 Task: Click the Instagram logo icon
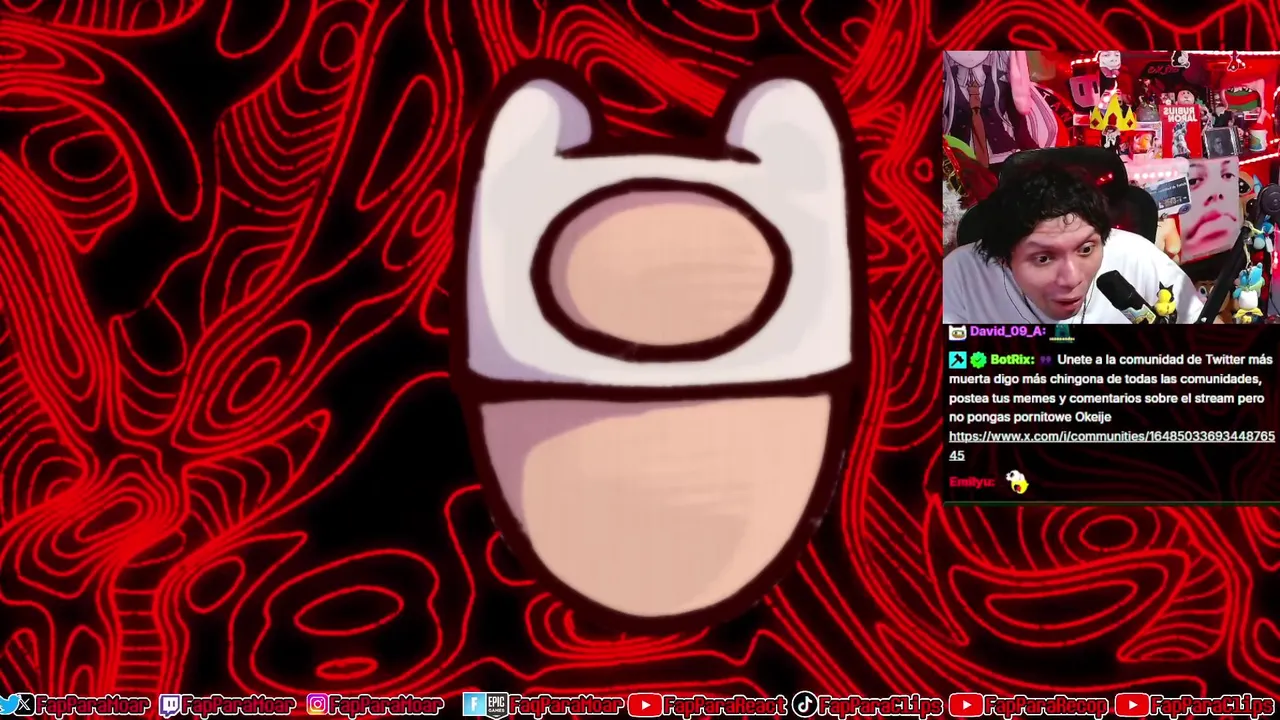pyautogui.click(x=317, y=704)
